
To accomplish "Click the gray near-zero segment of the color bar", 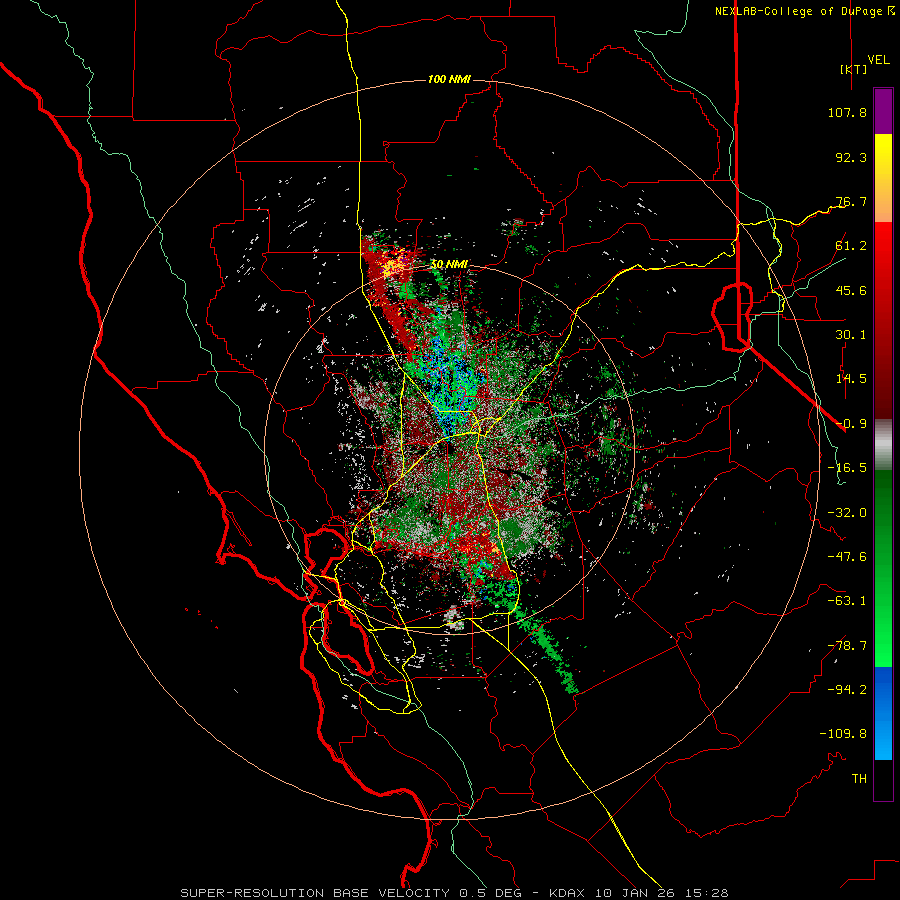I will coord(883,445).
